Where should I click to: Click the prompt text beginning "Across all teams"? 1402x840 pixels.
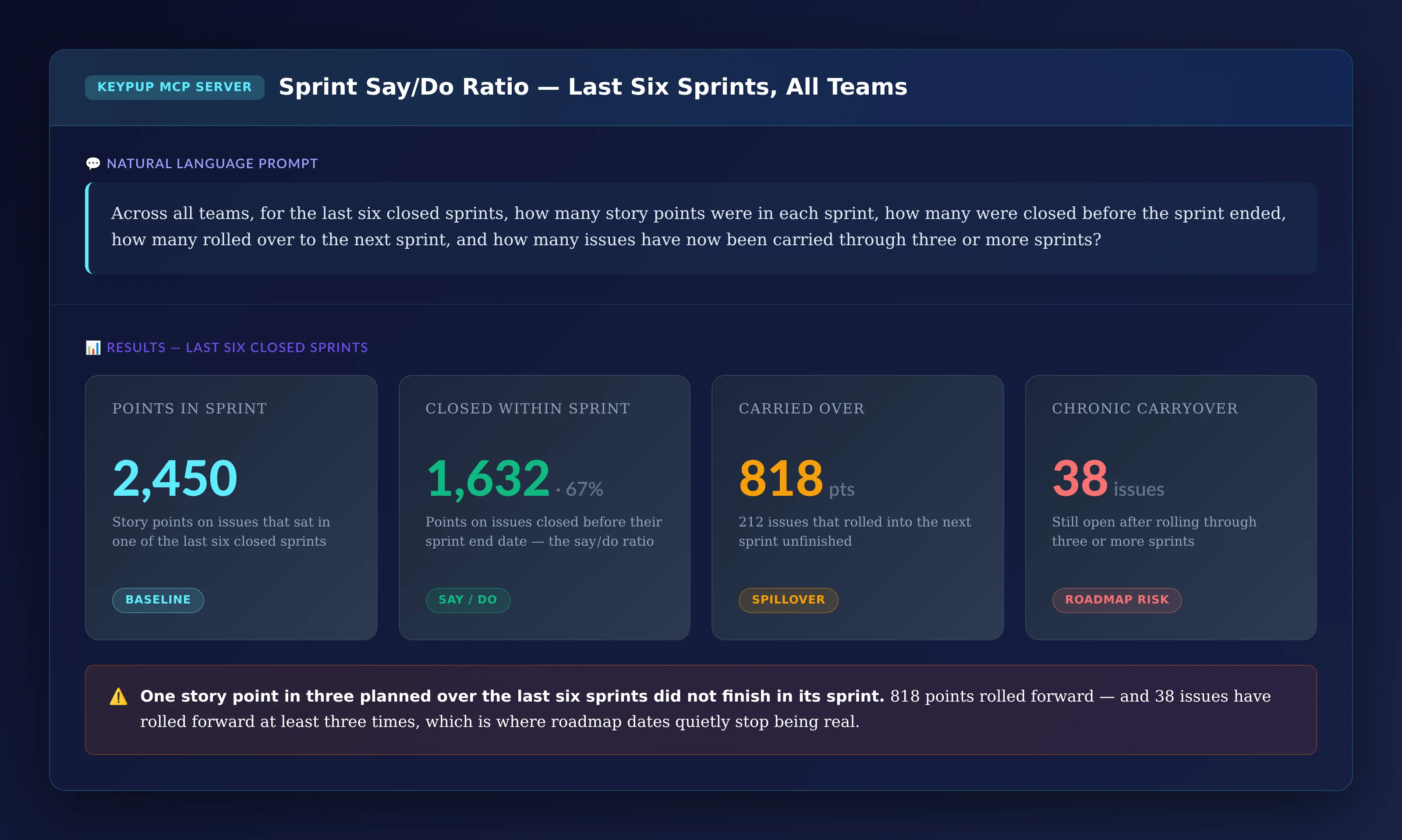698,226
